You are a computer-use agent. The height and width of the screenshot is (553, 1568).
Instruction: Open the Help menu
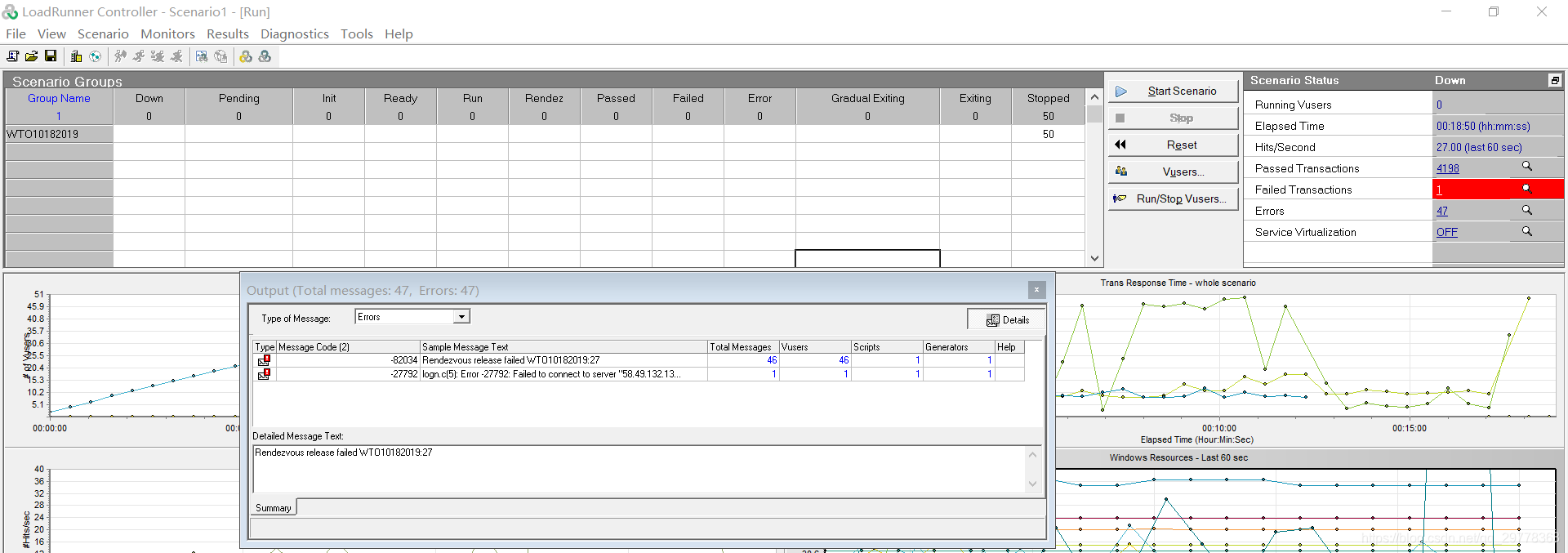(x=399, y=33)
